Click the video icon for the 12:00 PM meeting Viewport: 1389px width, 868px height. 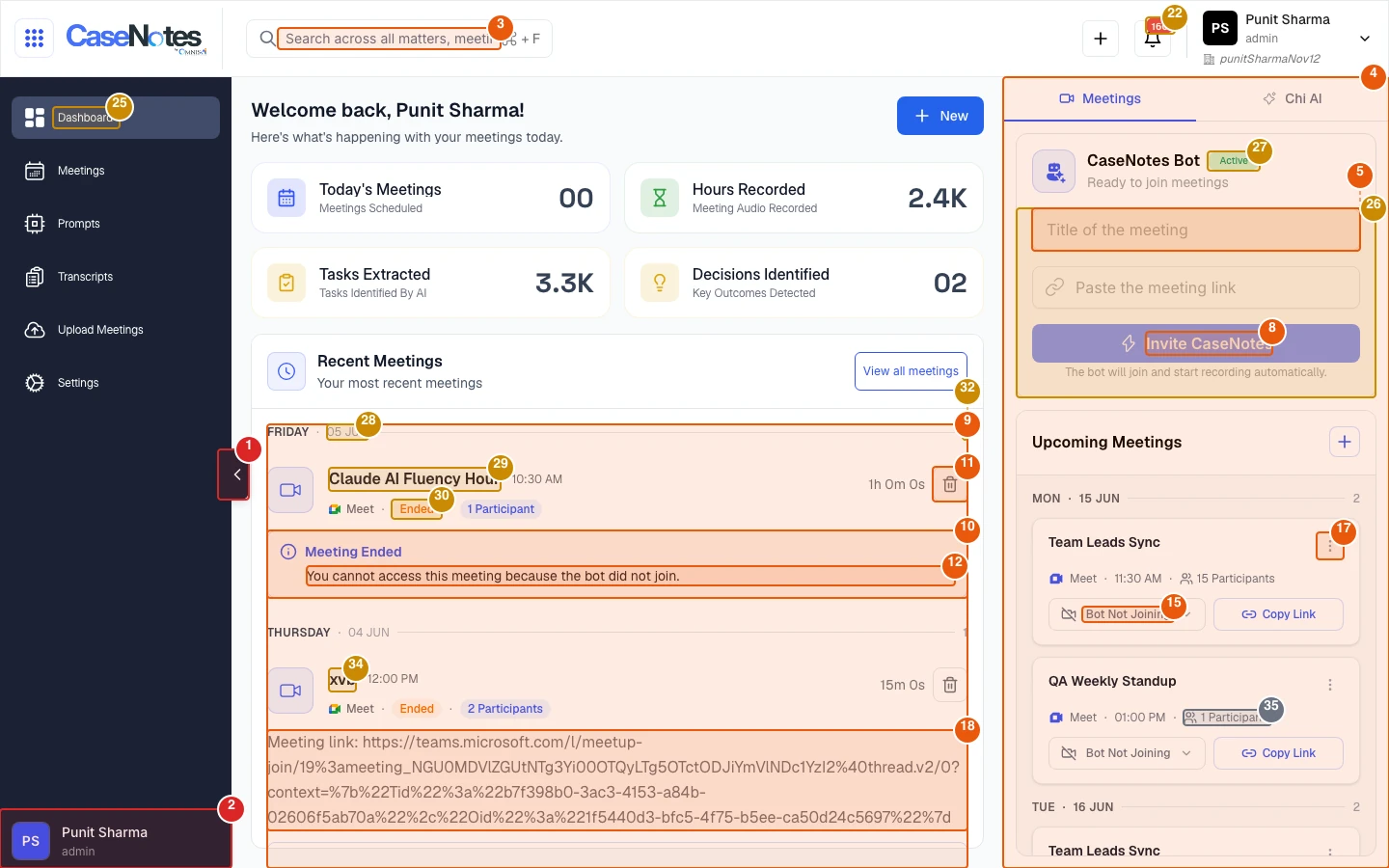(x=290, y=691)
